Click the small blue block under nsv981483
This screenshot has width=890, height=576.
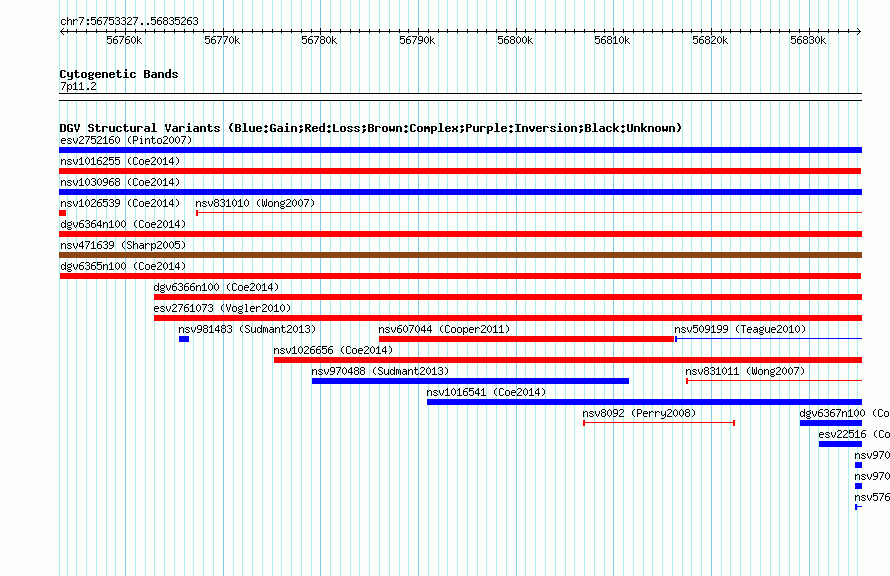(x=184, y=339)
